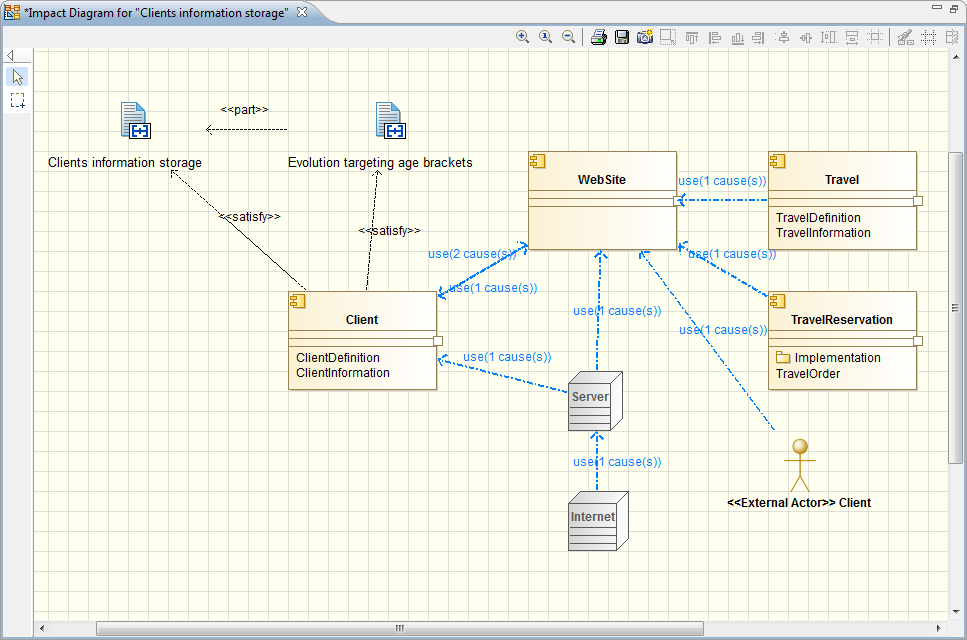967x640 pixels.
Task: Click the Zoom Out magnifier icon
Action: [x=569, y=37]
